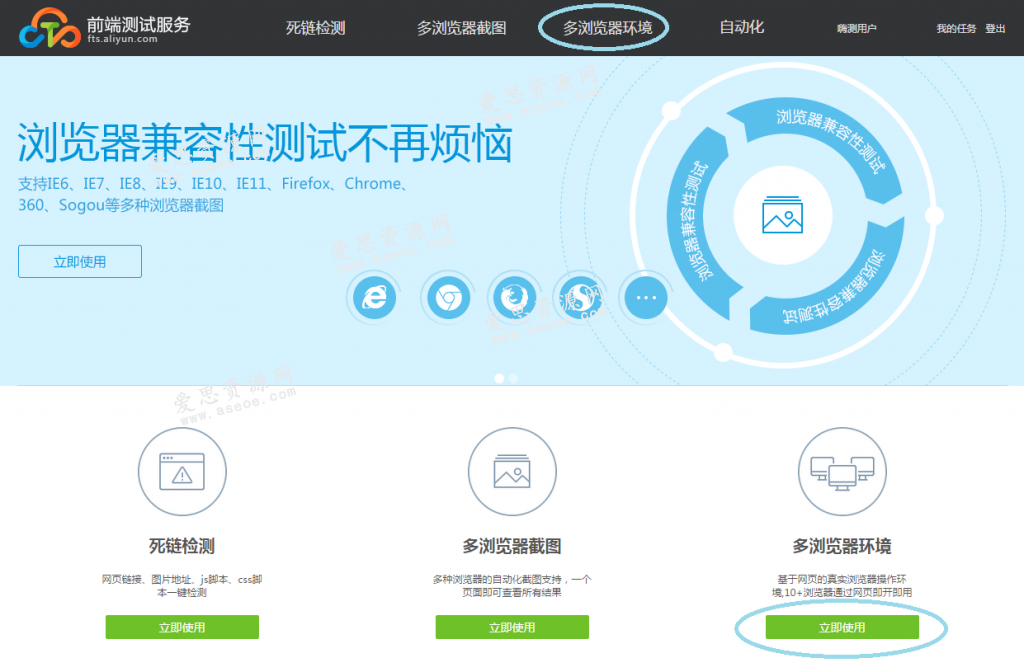This screenshot has width=1024, height=672.
Task: Click the yin-yang browser icon next to Firefox
Action: click(579, 297)
